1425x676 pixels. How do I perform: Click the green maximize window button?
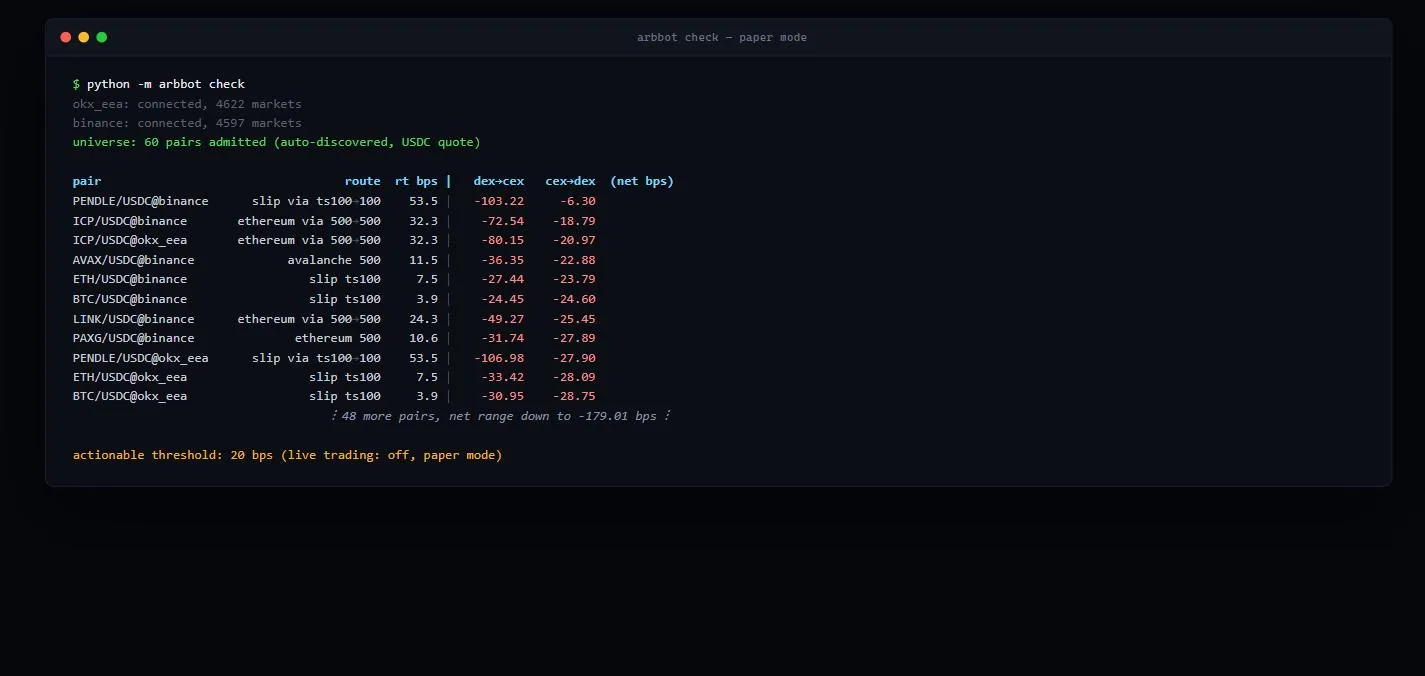pos(102,37)
